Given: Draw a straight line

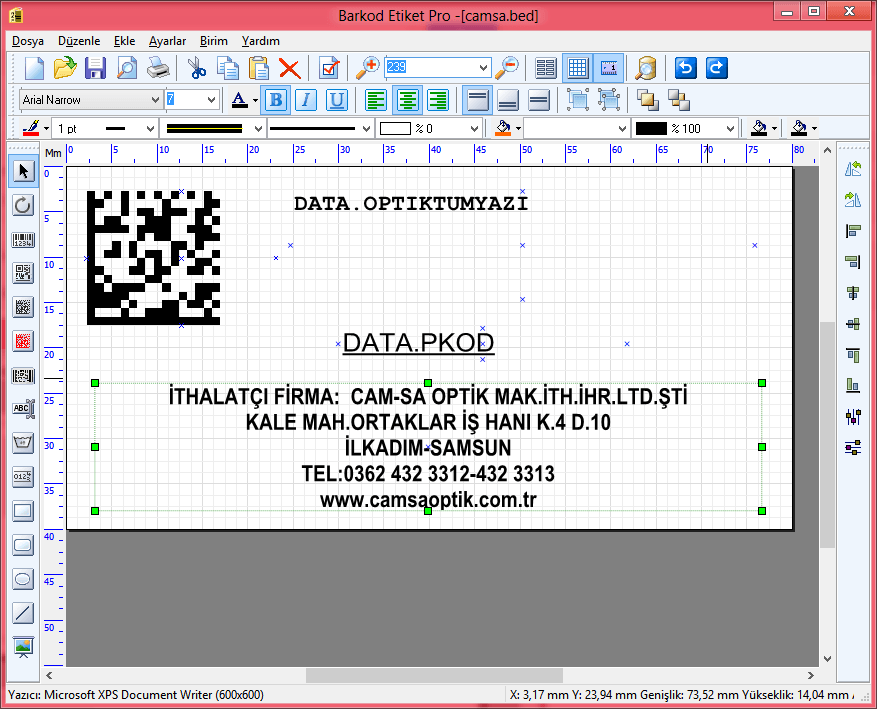Looking at the screenshot, I should pos(23,613).
